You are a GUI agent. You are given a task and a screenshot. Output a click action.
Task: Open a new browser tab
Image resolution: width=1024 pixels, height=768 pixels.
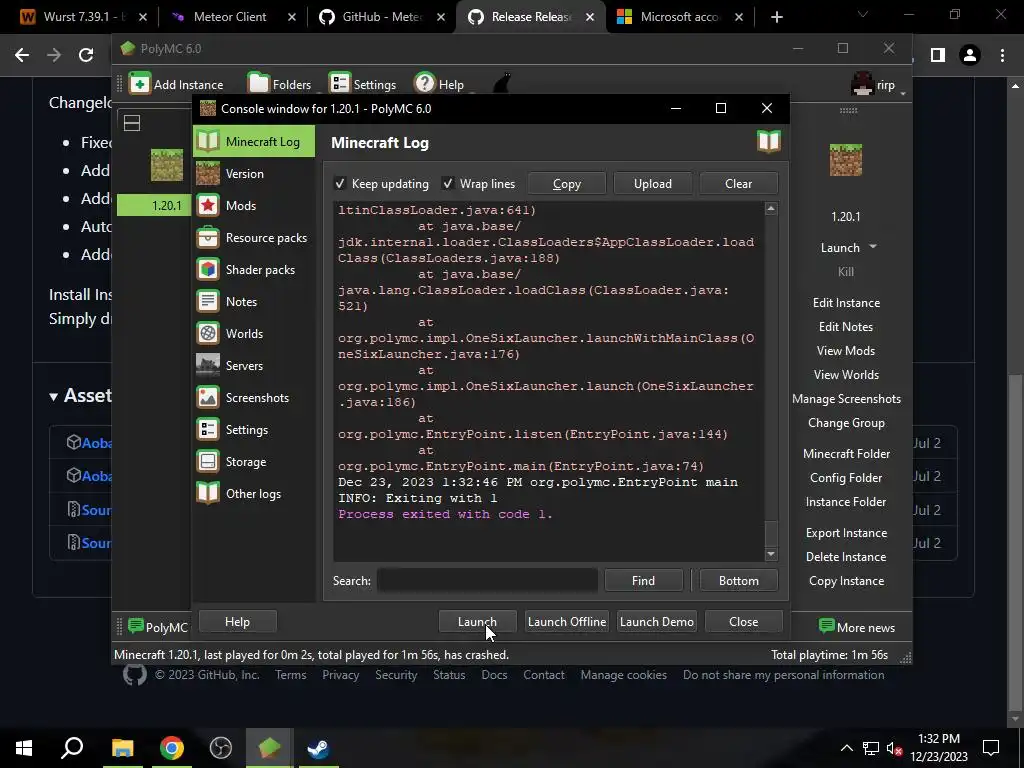(x=776, y=17)
